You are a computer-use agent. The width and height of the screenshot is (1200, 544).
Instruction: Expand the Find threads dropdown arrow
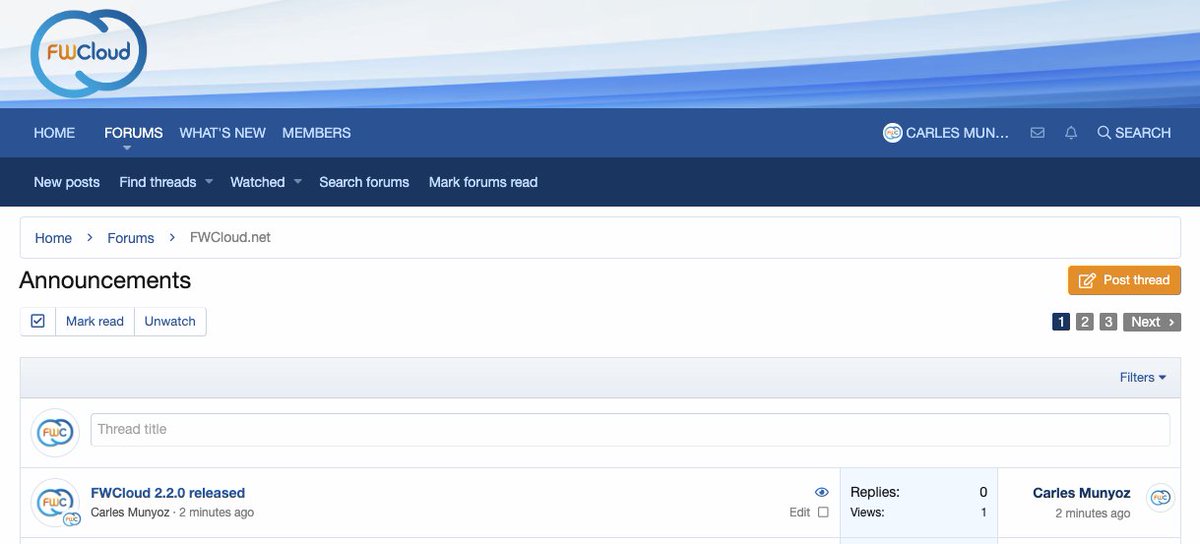(x=209, y=182)
